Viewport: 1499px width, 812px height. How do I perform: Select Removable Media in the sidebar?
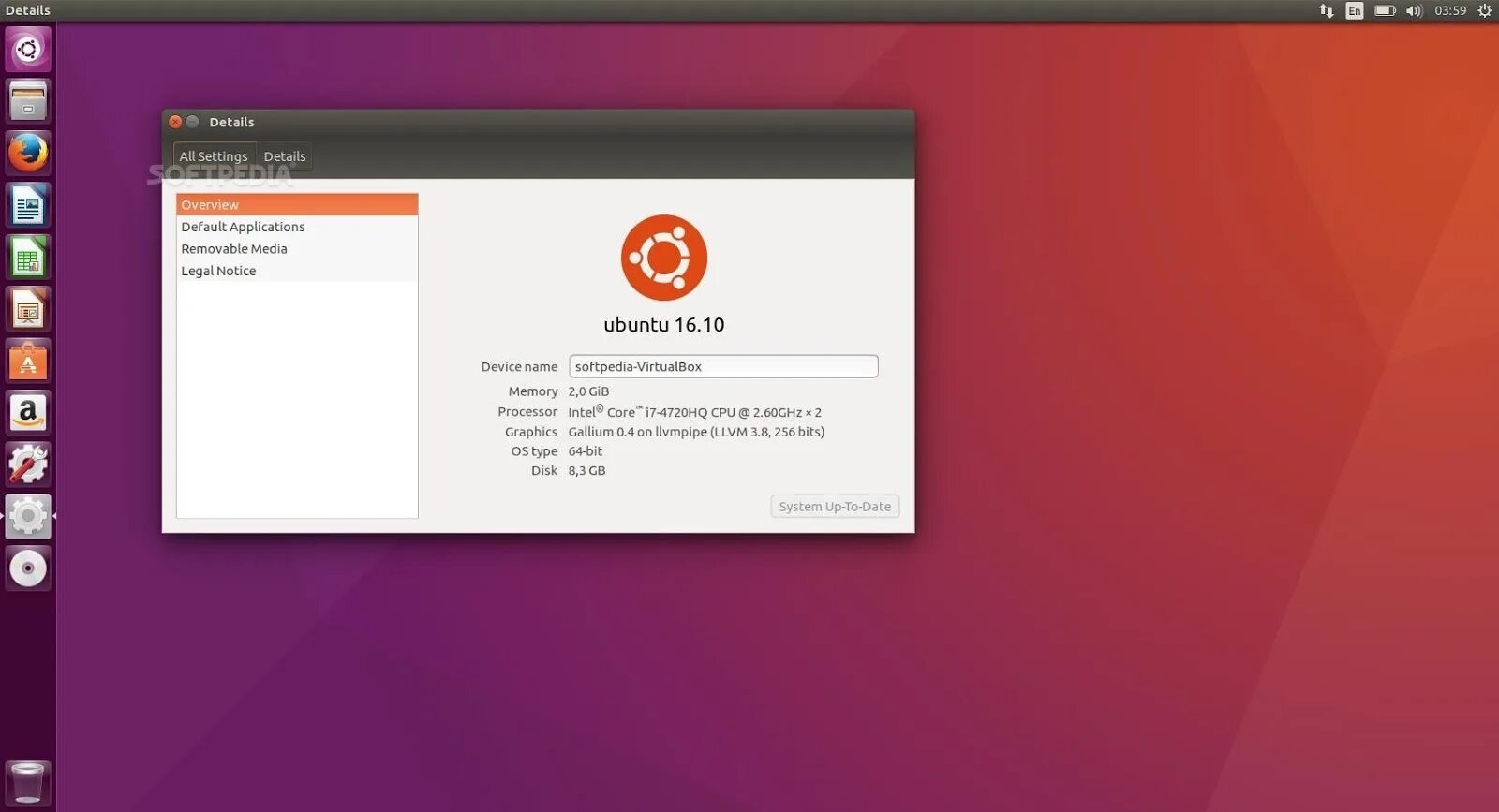[297, 248]
